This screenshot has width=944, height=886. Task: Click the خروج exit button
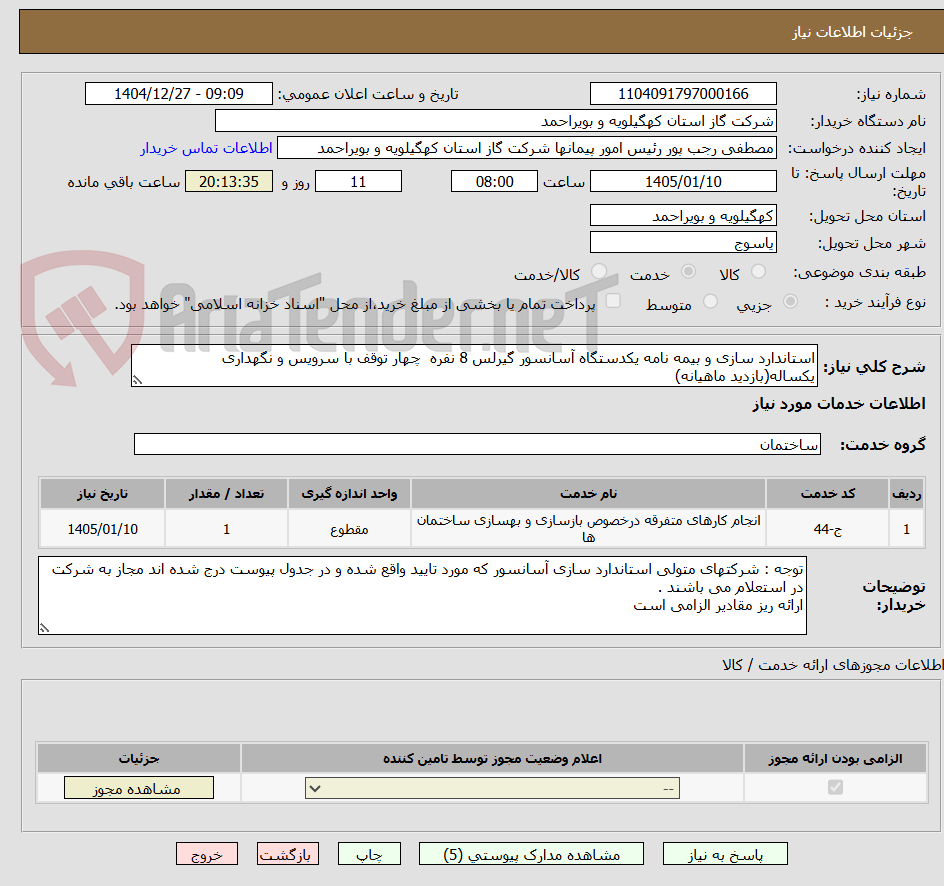[206, 854]
